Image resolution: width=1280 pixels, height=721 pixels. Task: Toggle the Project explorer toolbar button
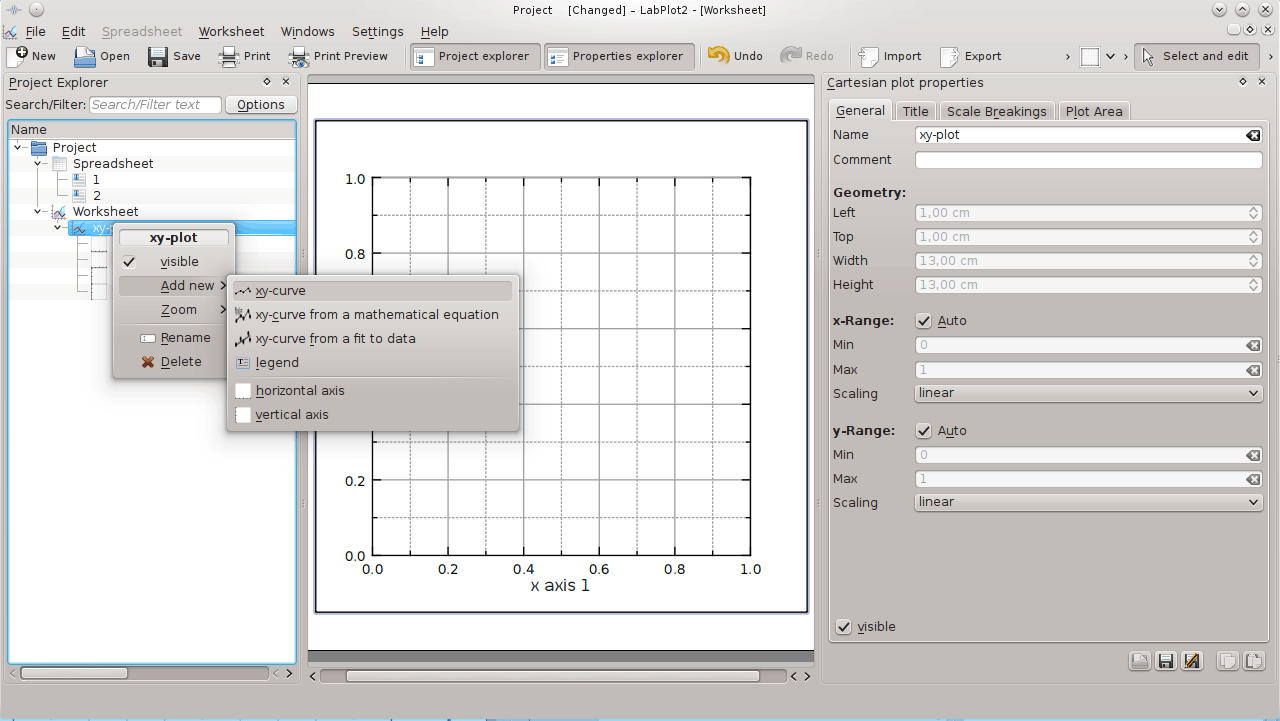tap(475, 57)
